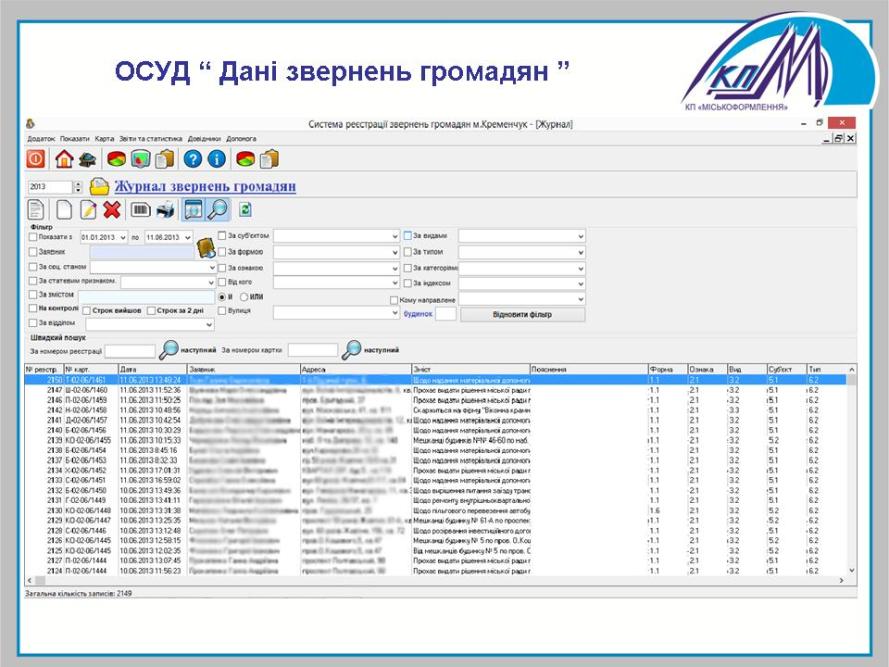The width and height of the screenshot is (889, 667).
Task: Select the 'ИЛИ' radio button
Action: (x=244, y=298)
